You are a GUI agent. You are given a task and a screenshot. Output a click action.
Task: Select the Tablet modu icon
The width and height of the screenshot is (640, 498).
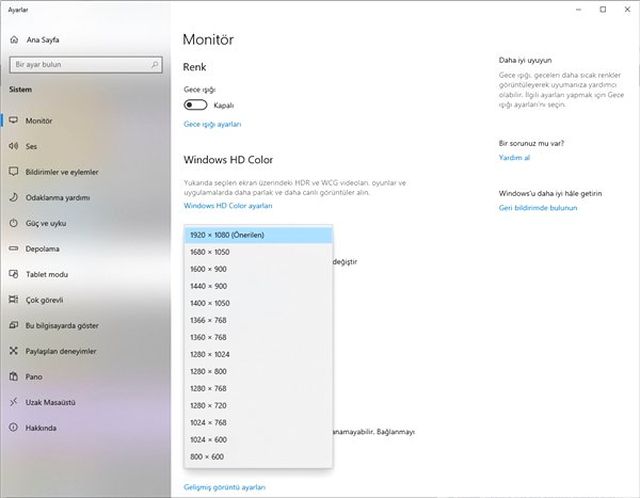click(x=13, y=274)
